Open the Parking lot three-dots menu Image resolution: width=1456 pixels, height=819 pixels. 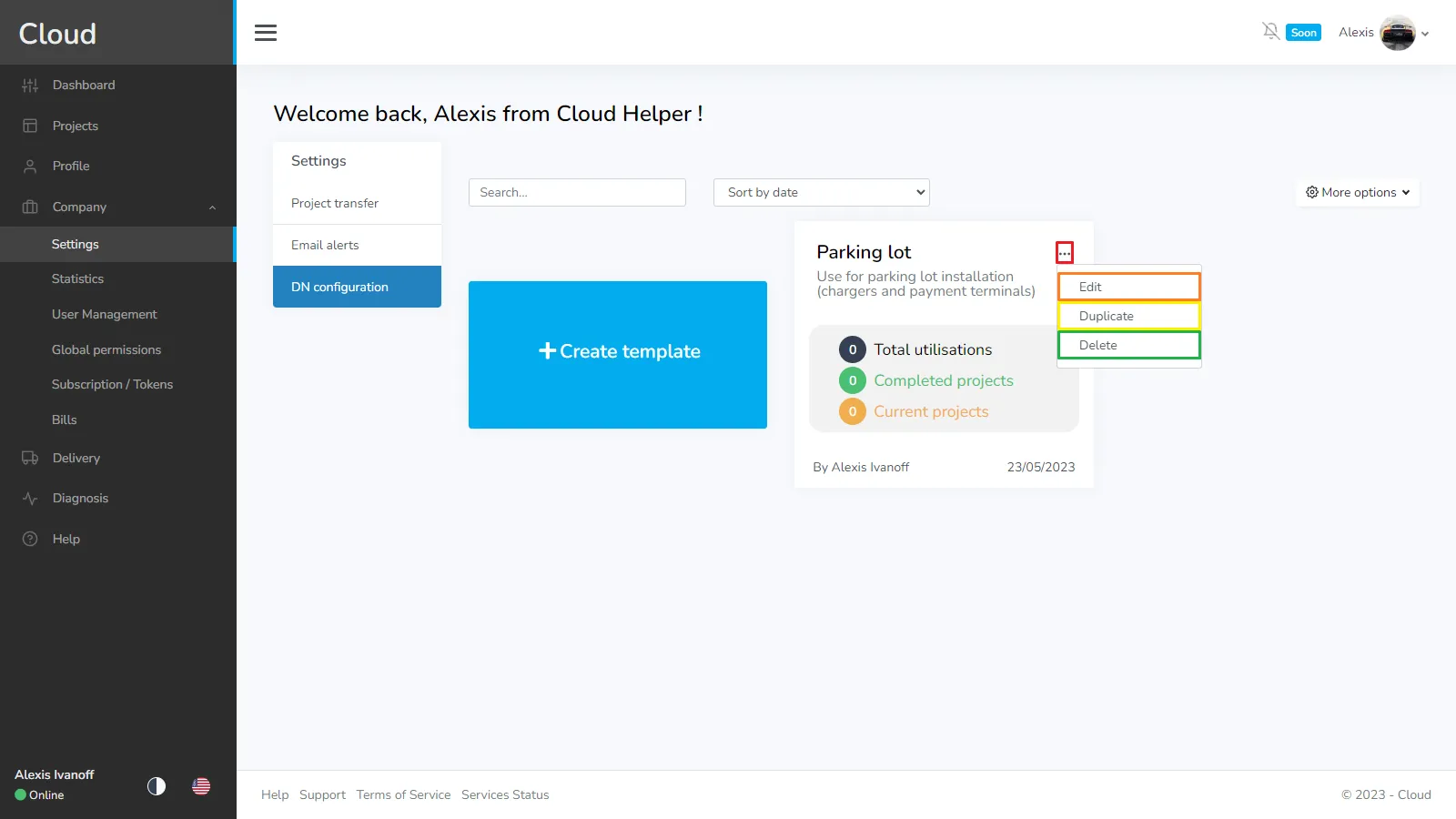point(1064,252)
